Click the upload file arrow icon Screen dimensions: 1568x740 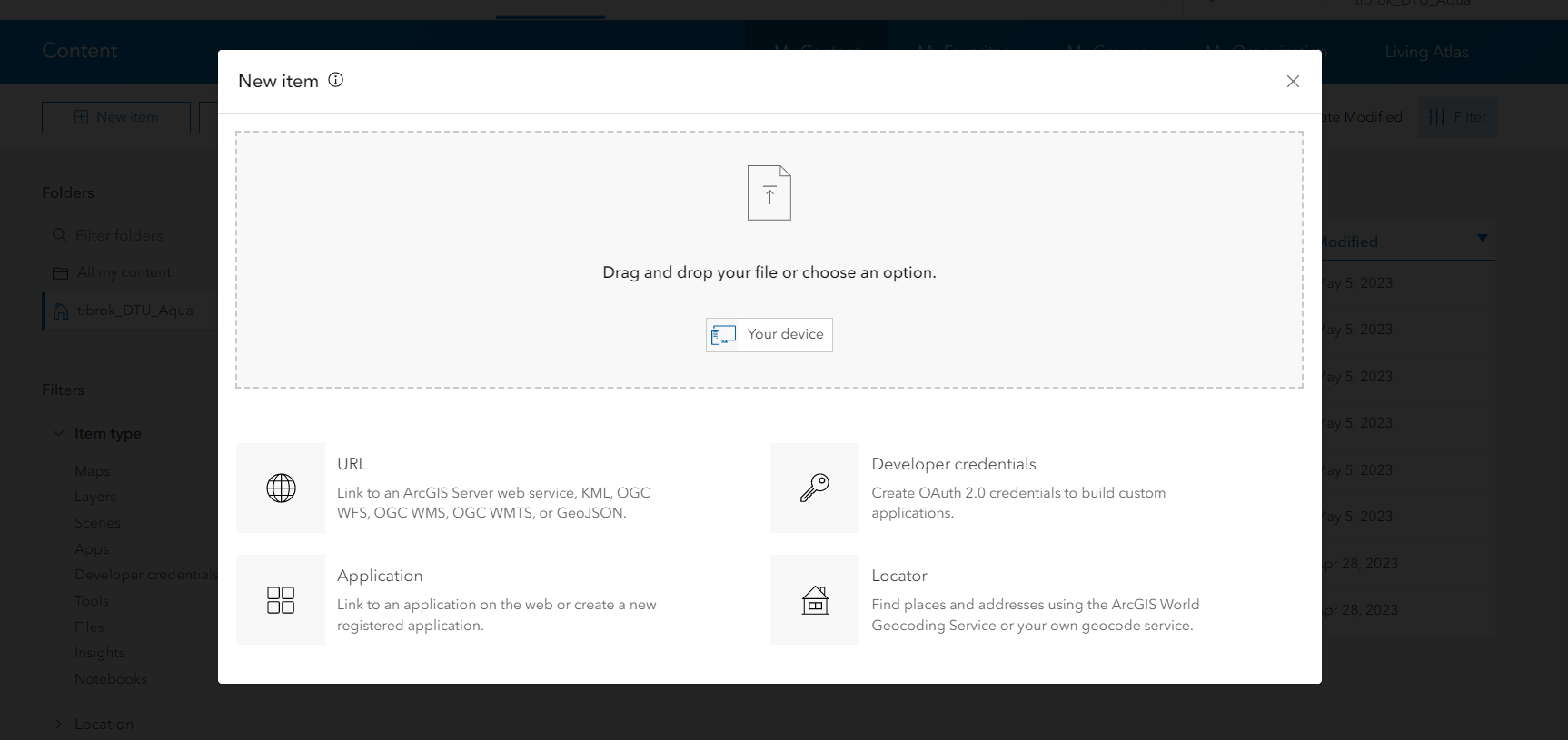[769, 192]
